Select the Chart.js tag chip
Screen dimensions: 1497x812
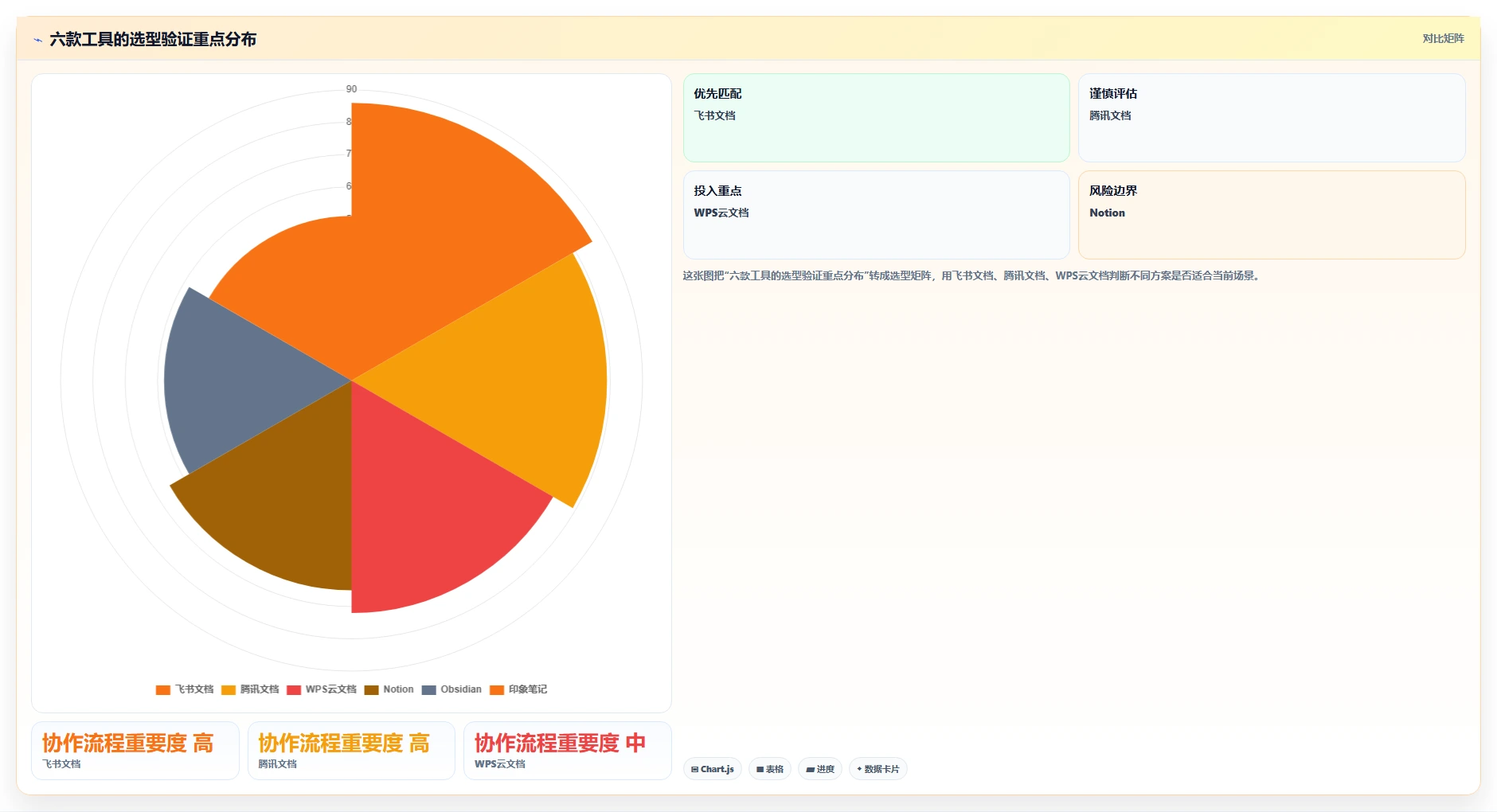pyautogui.click(x=713, y=769)
